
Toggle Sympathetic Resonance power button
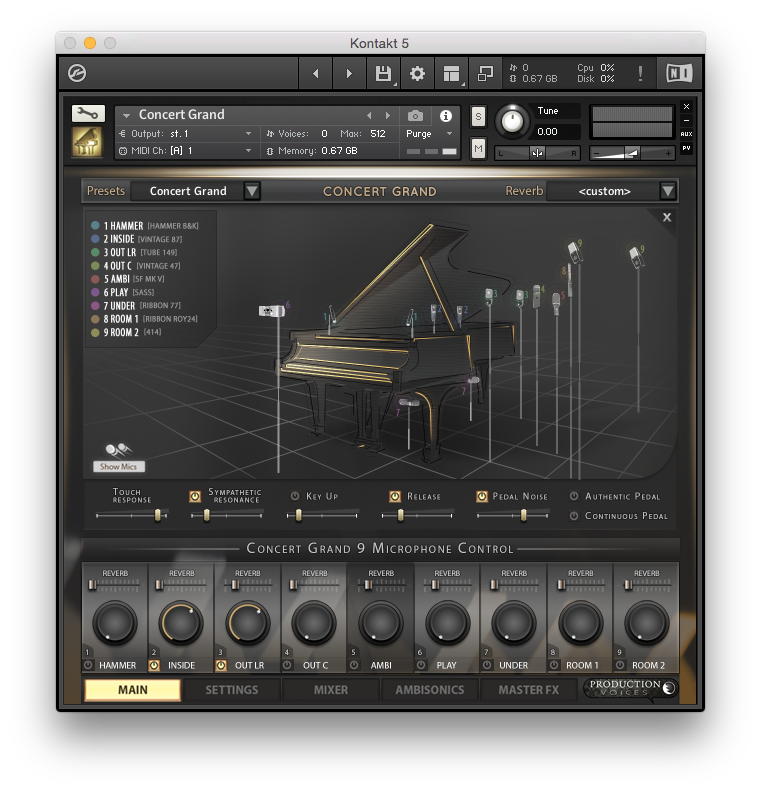click(195, 497)
